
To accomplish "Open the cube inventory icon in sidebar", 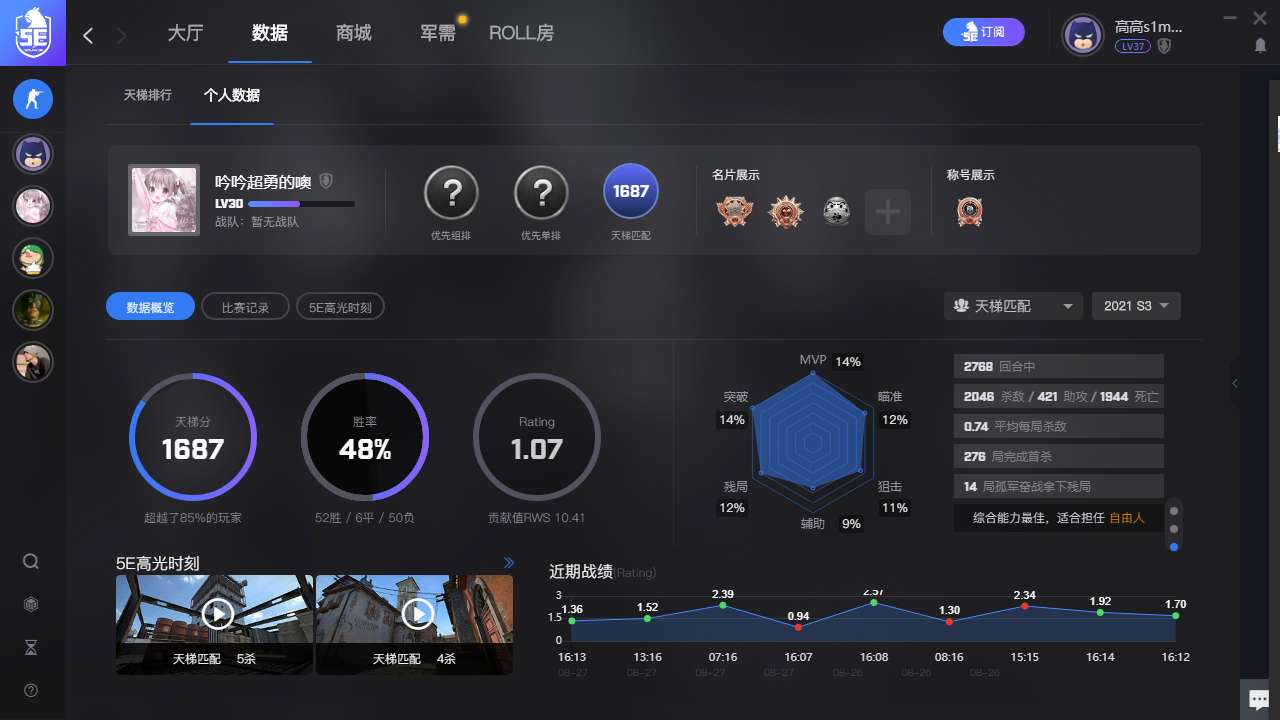I will tap(31, 604).
